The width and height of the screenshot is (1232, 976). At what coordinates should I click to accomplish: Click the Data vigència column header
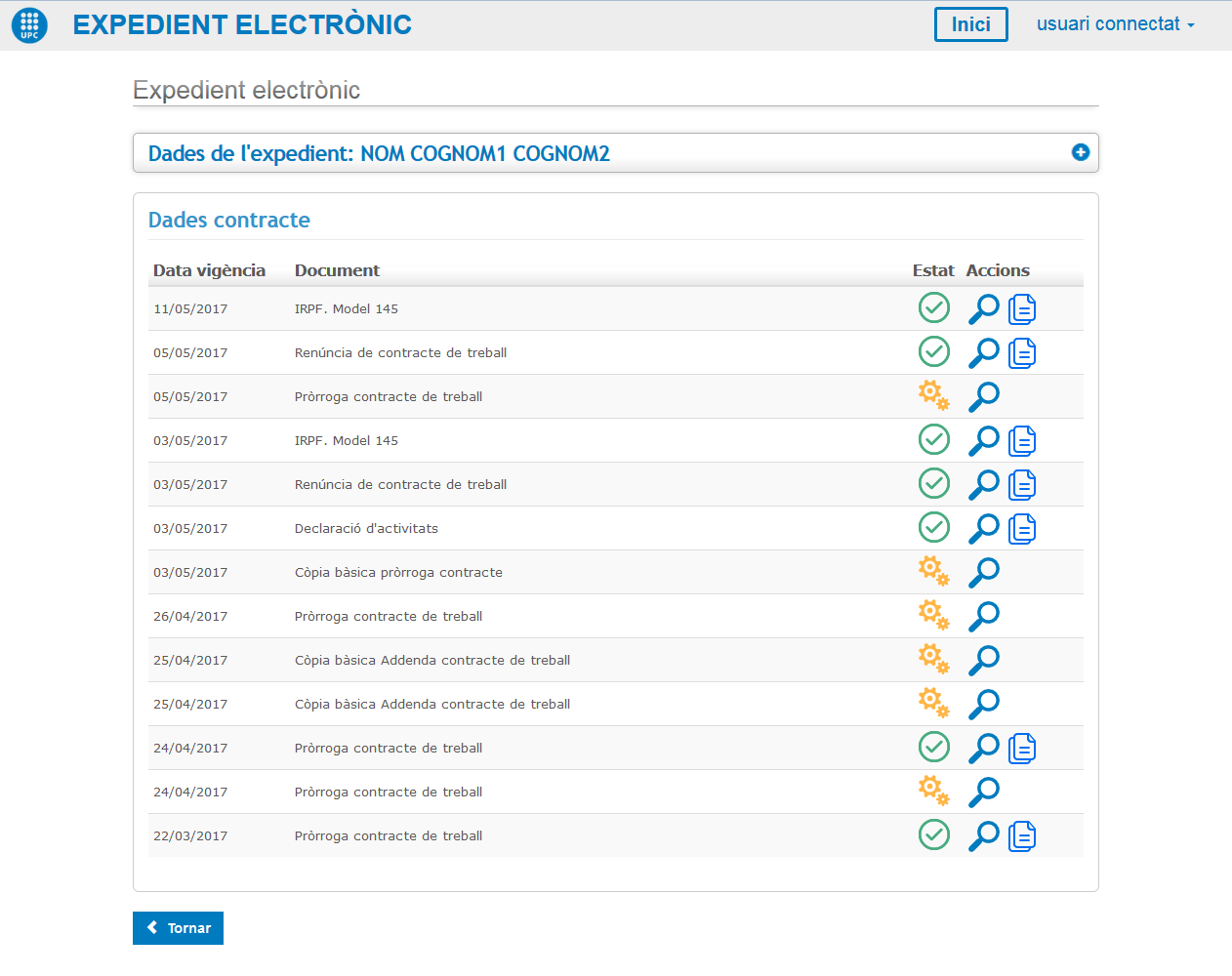(x=209, y=270)
